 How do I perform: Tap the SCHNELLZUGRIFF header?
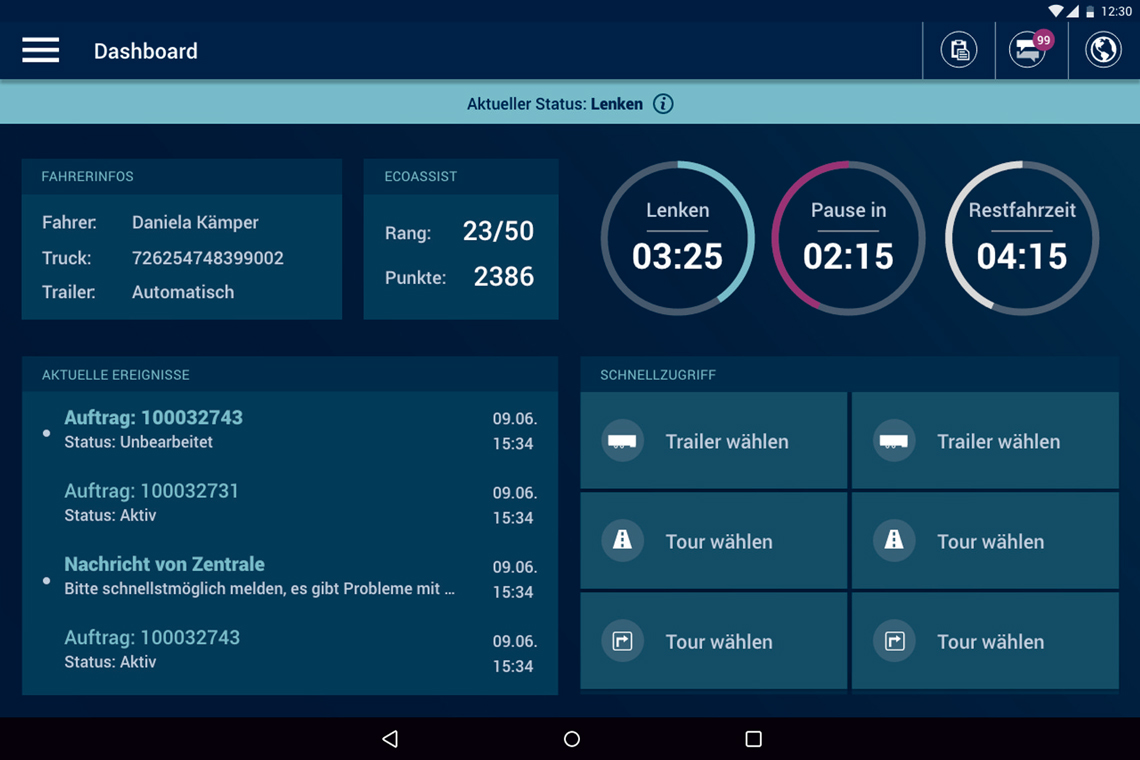pos(849,375)
